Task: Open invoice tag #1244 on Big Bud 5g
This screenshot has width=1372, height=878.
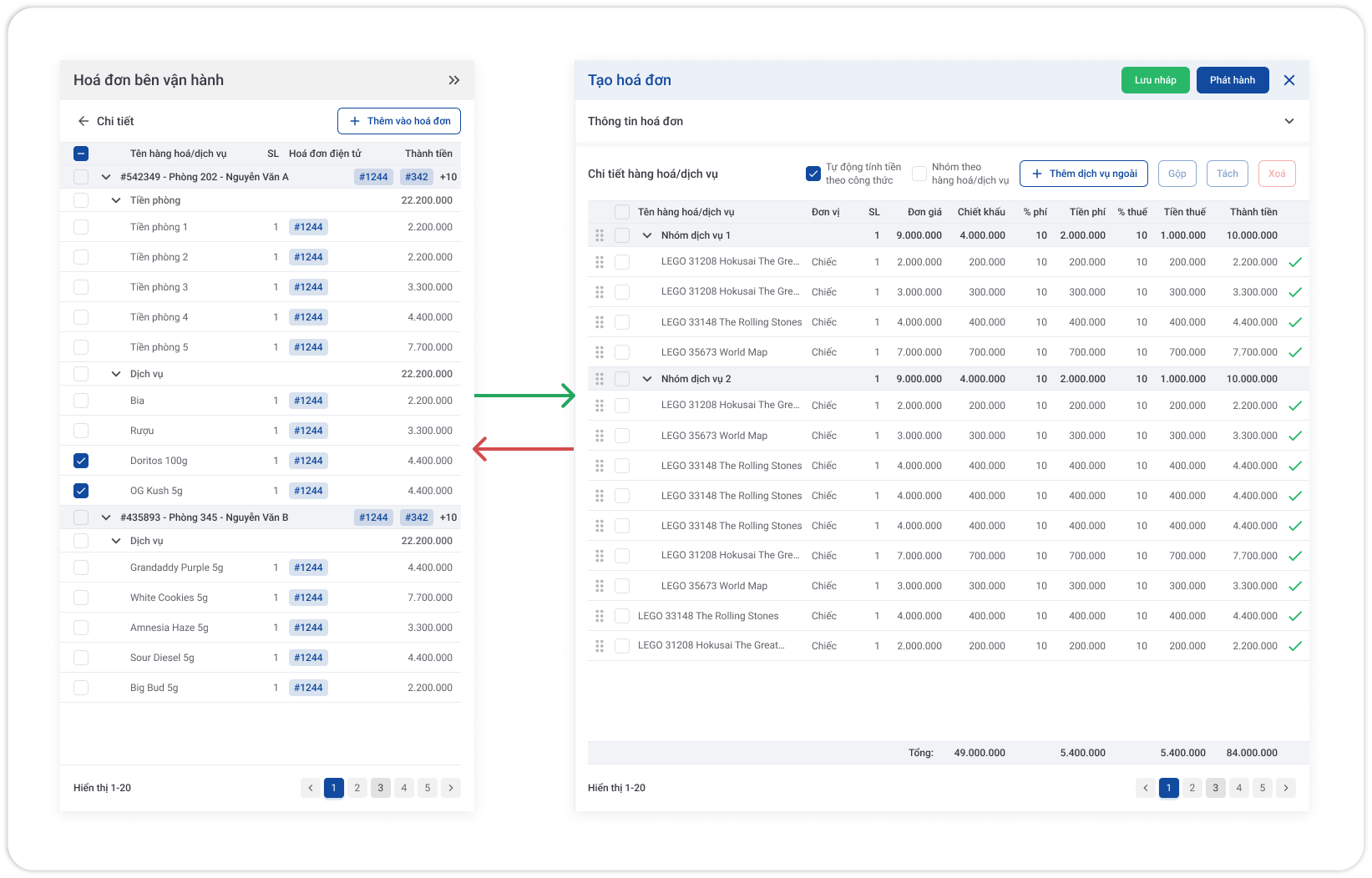Action: 308,688
